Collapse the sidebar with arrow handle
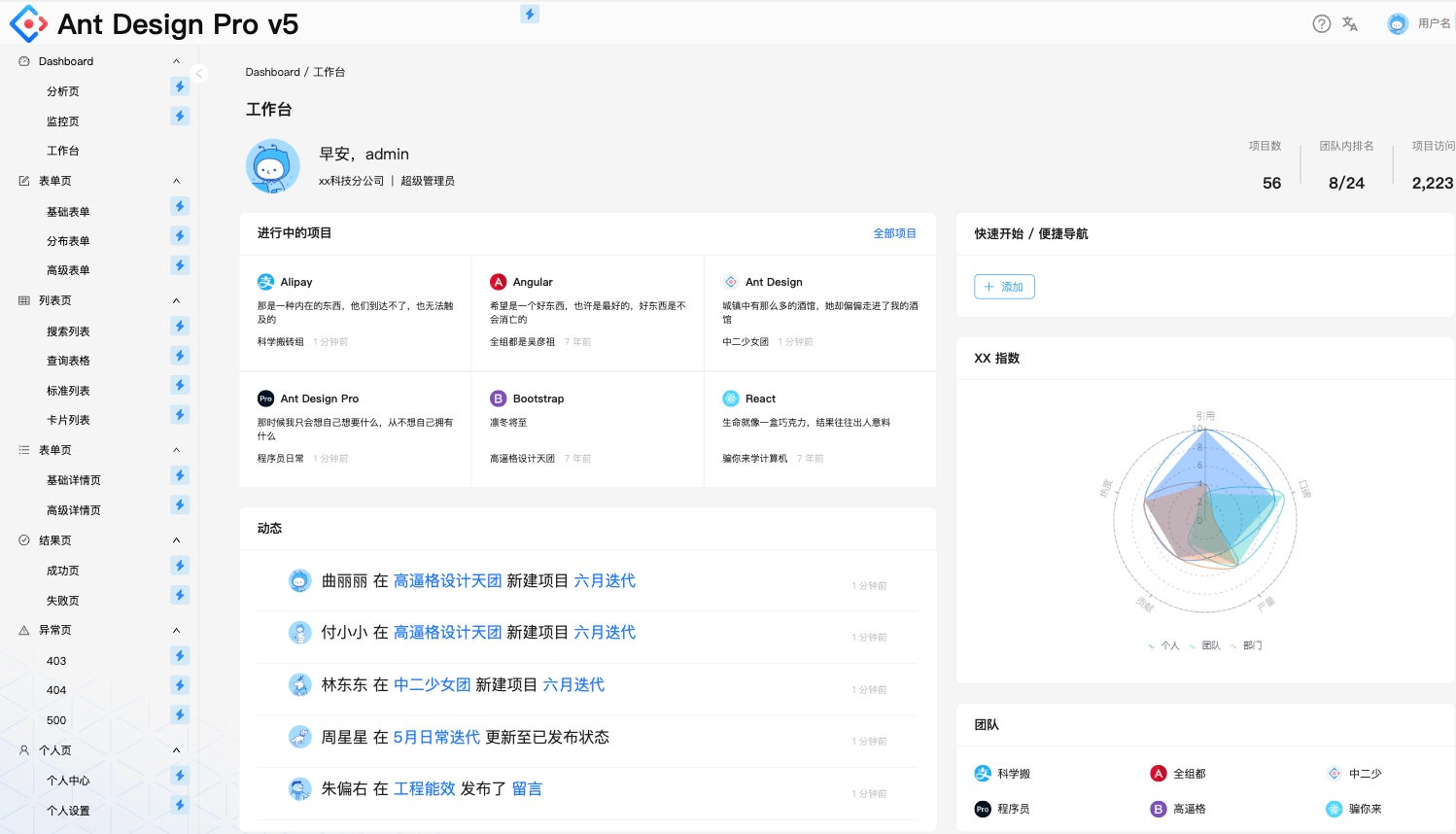1456x834 pixels. 198,73
